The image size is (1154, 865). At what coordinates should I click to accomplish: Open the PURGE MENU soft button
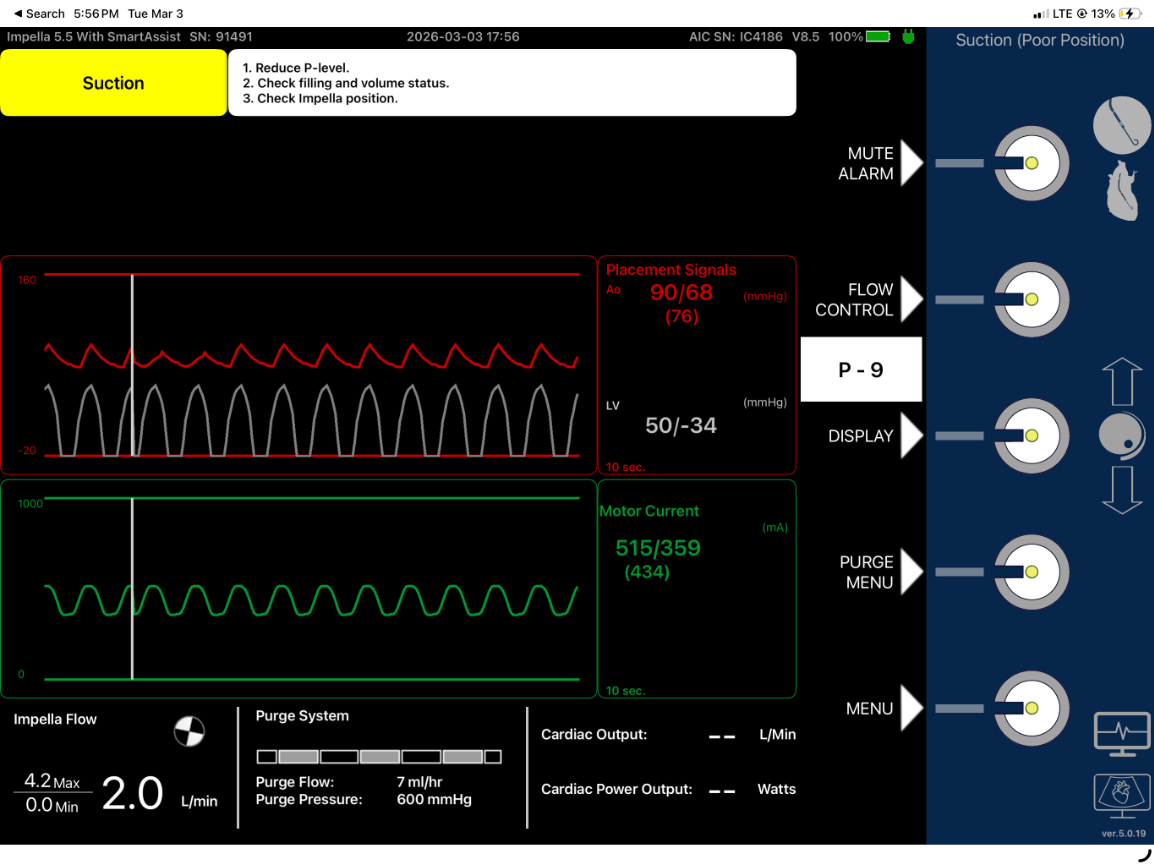[x=881, y=572]
